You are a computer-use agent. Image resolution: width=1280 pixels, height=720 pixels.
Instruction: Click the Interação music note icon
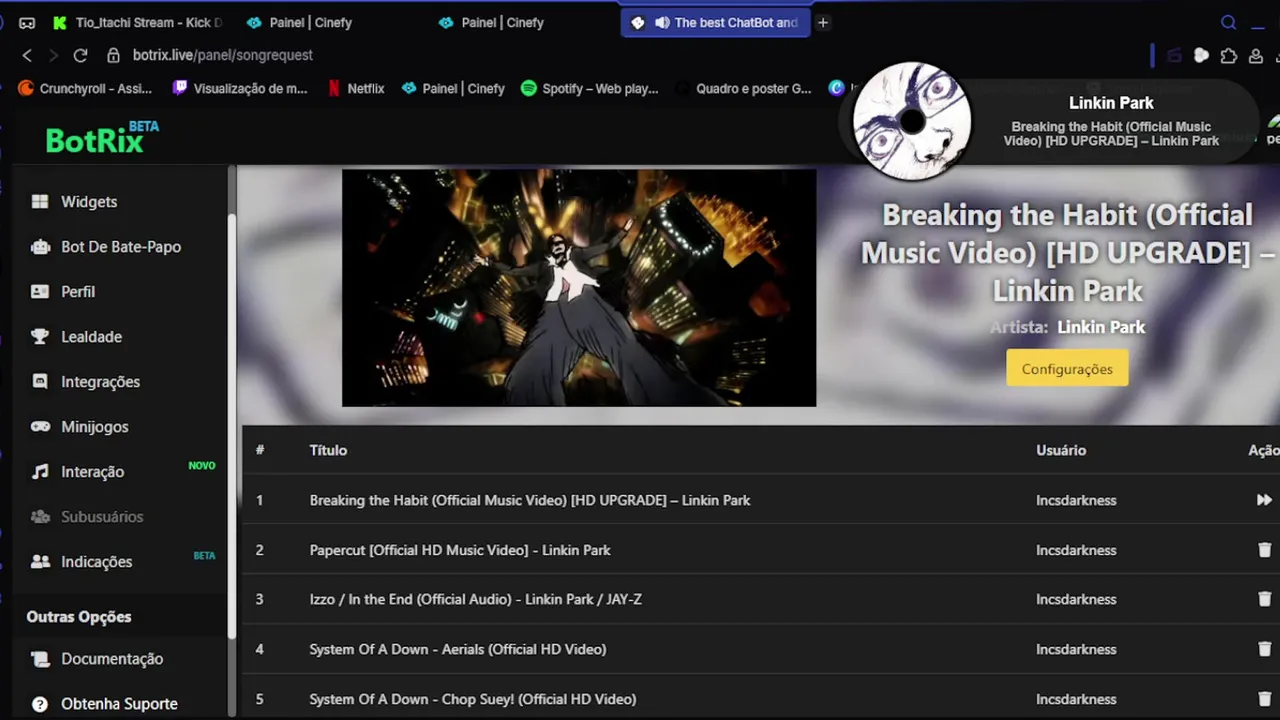[x=40, y=471]
